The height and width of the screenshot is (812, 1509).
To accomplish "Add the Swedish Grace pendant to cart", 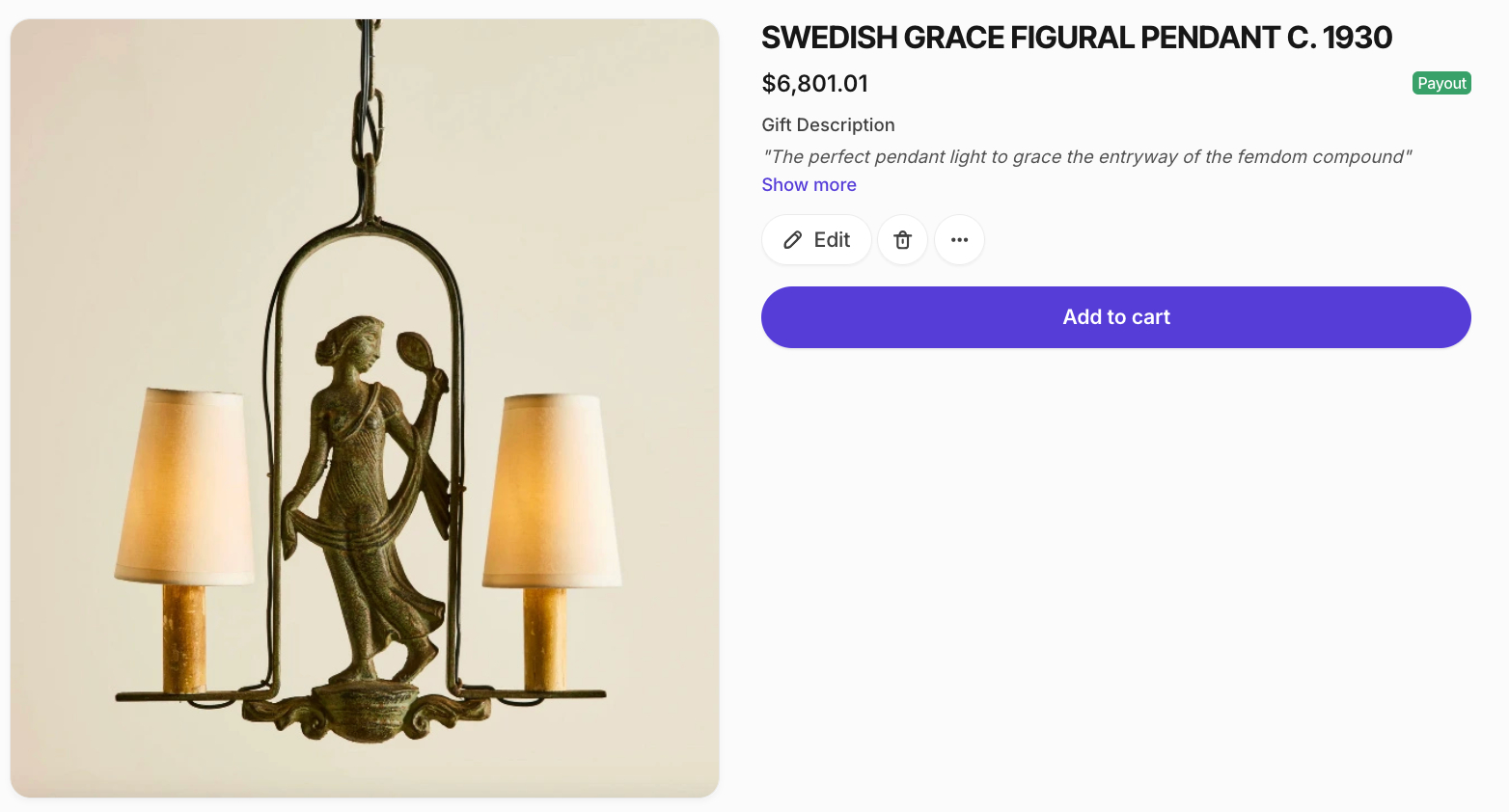I will (1115, 317).
